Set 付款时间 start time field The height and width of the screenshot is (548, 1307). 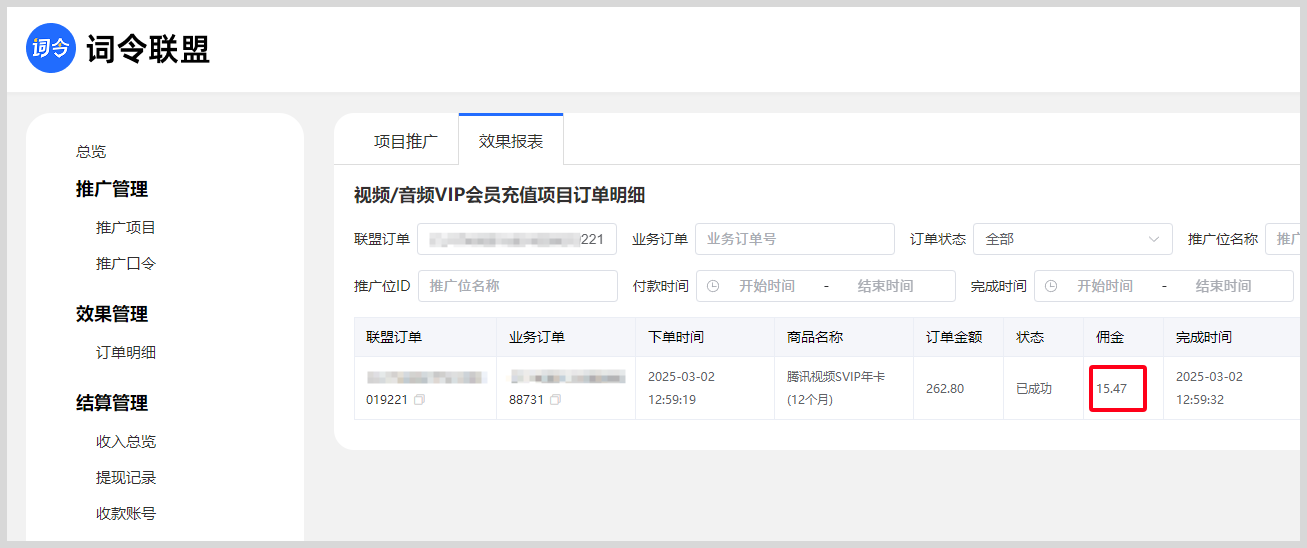tap(767, 286)
